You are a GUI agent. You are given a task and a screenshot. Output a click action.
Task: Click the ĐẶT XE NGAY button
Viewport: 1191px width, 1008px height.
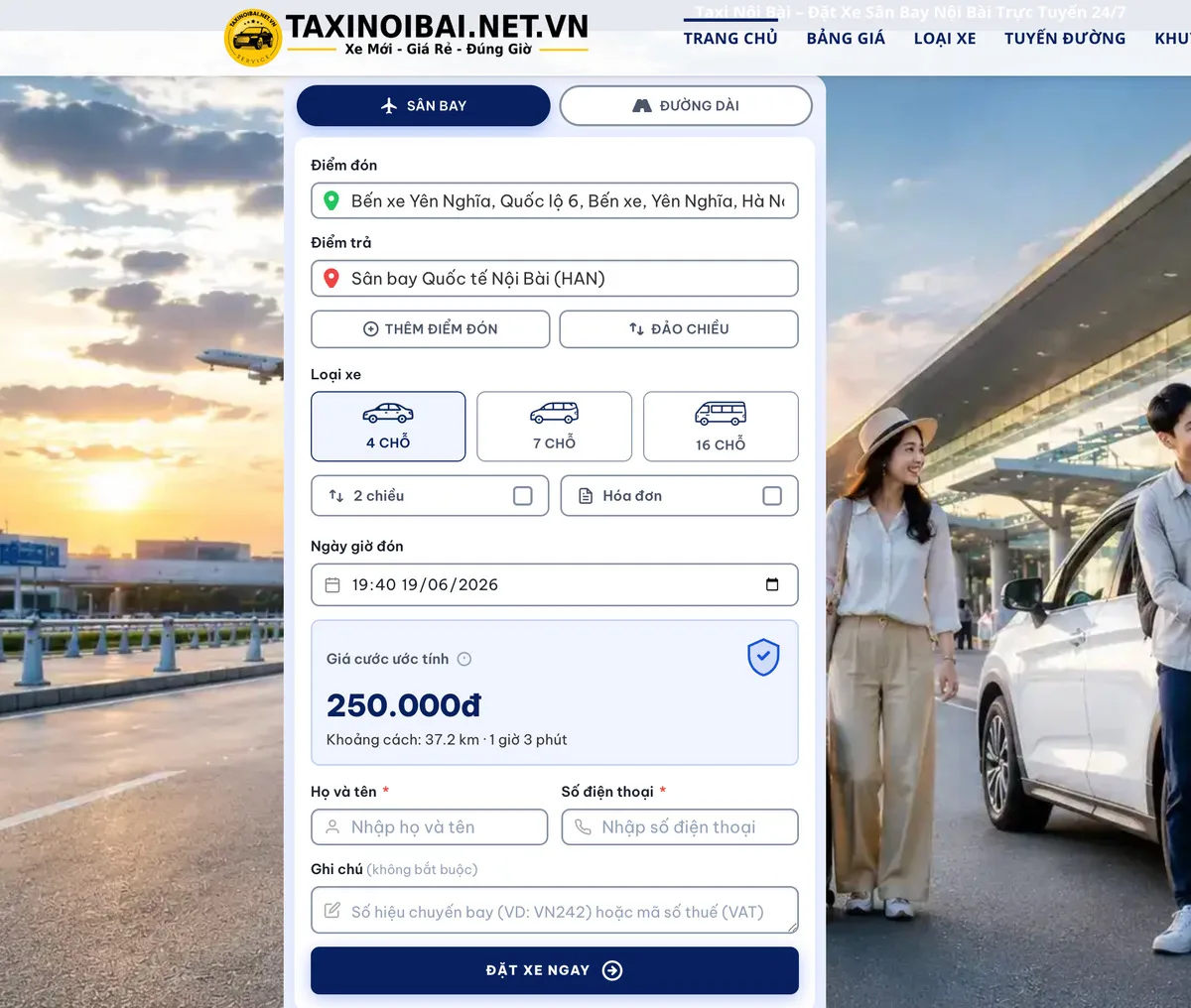[555, 970]
